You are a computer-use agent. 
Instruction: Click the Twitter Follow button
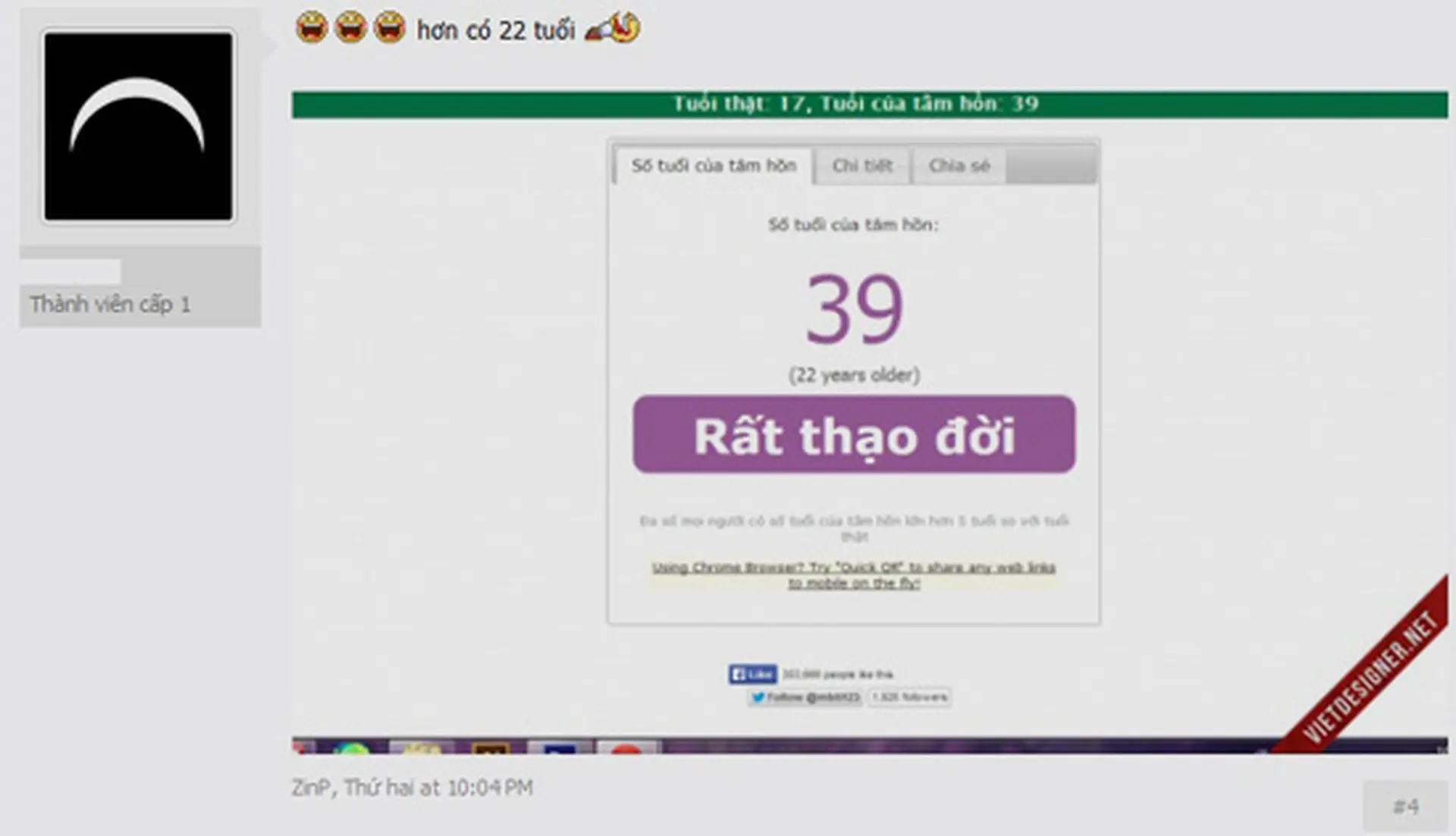pyautogui.click(x=805, y=697)
